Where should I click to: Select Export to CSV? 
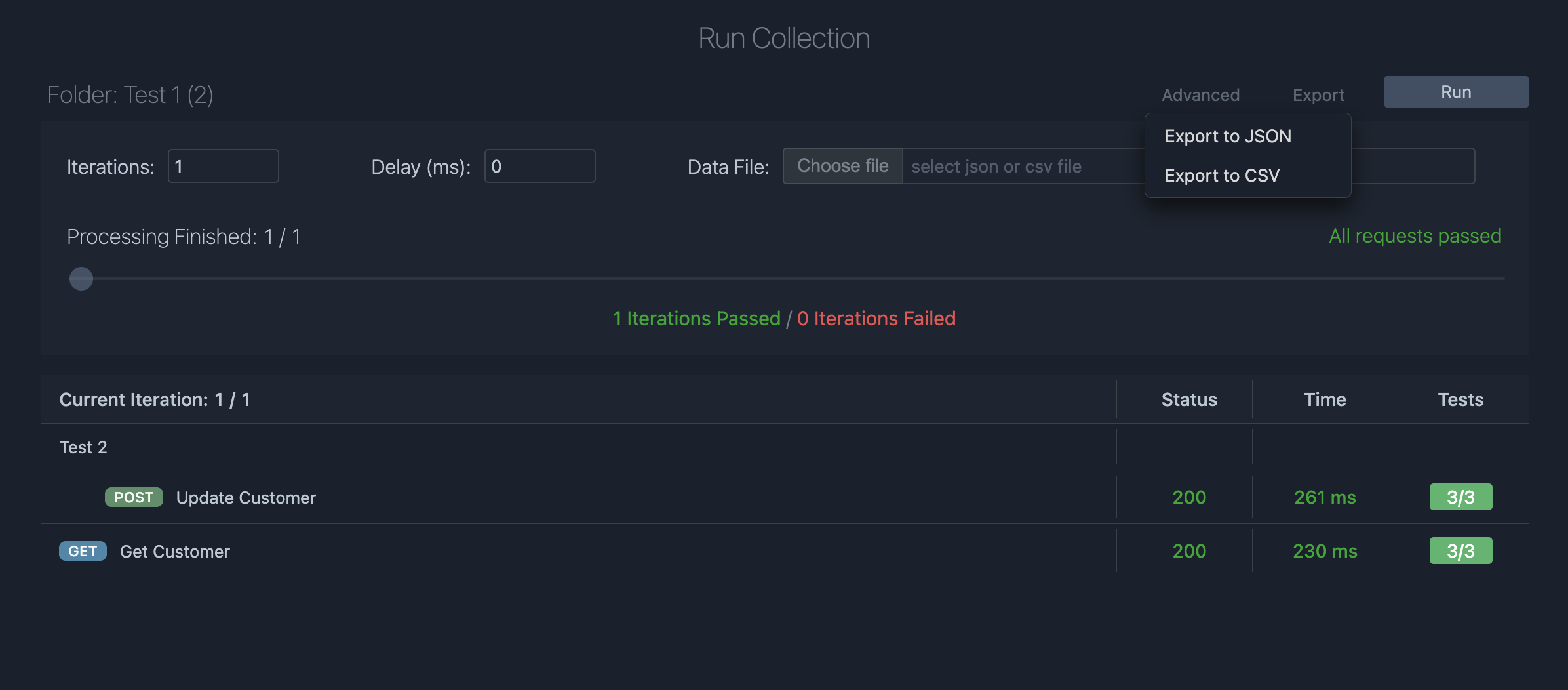tap(1222, 175)
